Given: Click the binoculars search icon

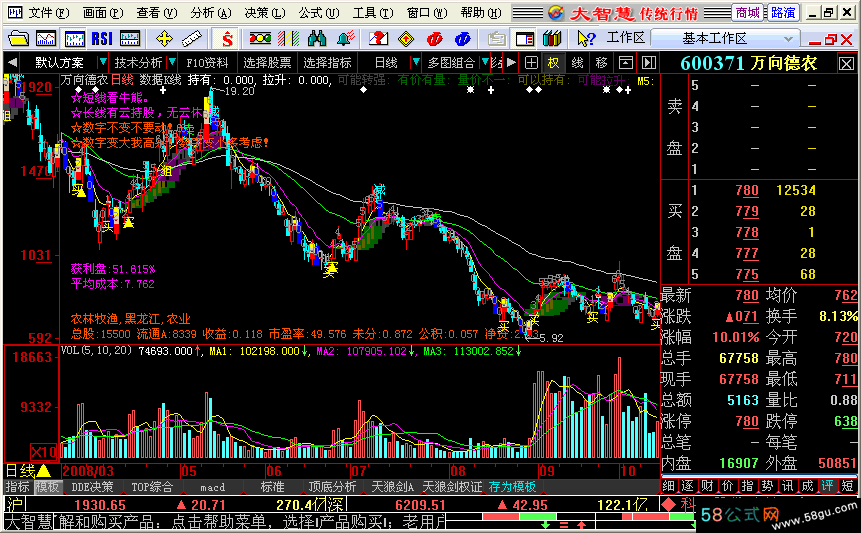Looking at the screenshot, I should click(317, 38).
